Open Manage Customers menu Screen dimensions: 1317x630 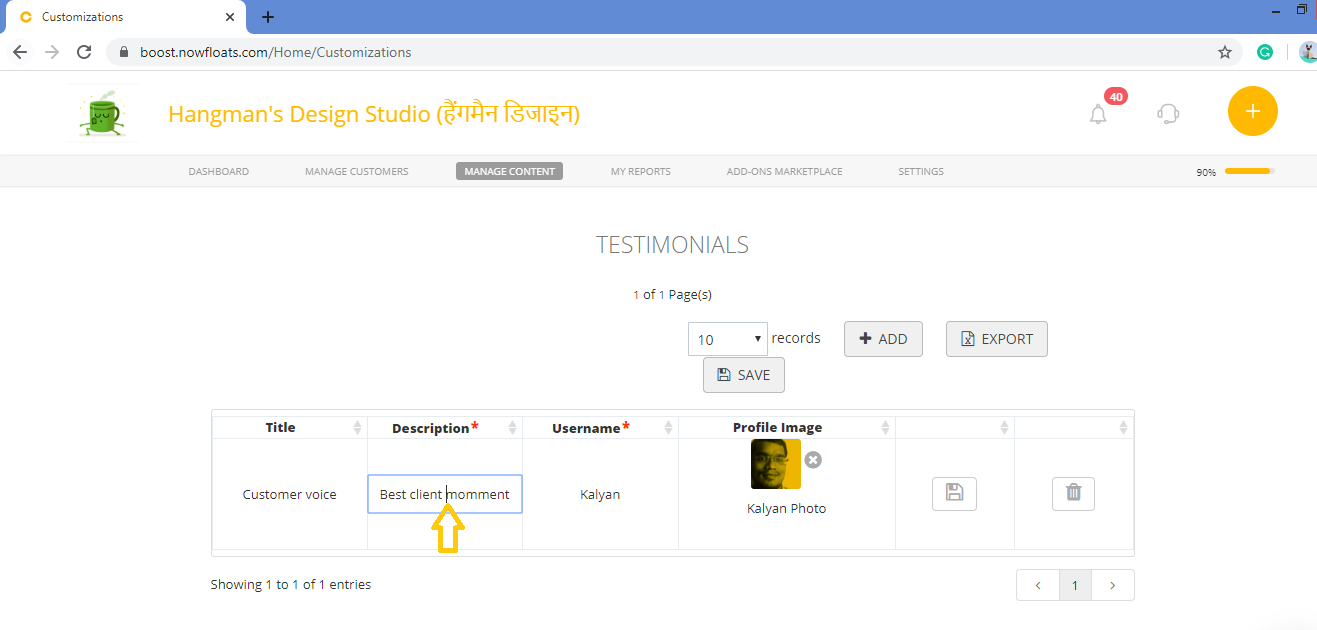357,171
